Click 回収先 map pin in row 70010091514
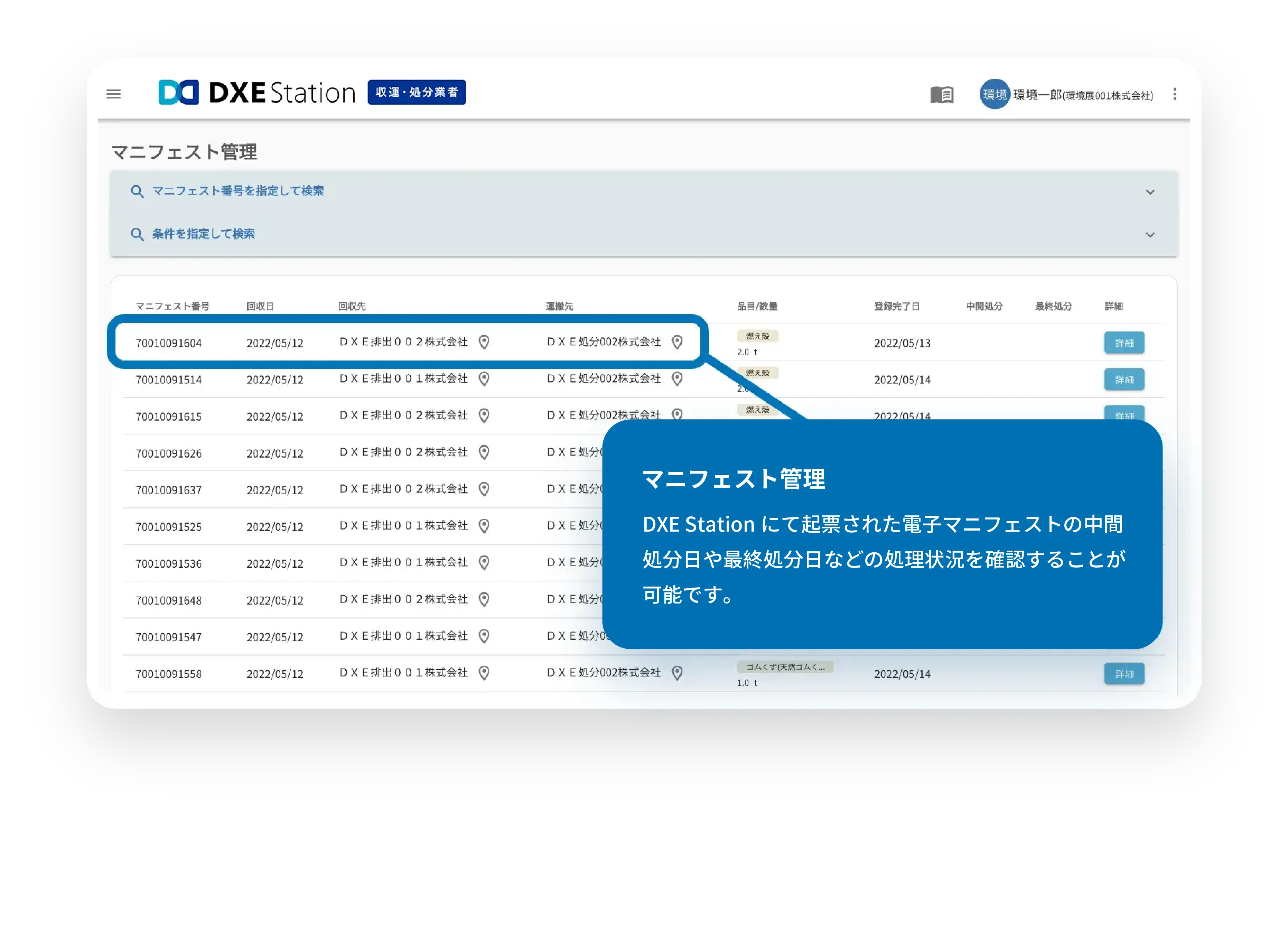 click(484, 379)
